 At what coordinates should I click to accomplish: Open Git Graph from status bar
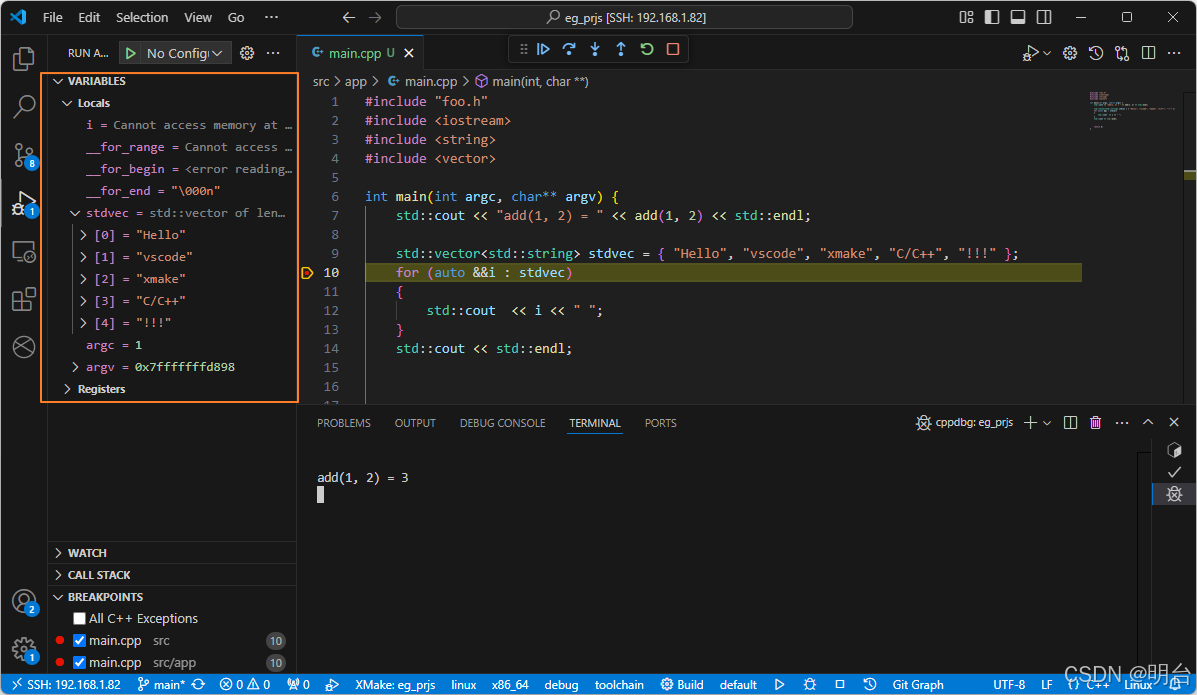click(x=918, y=684)
